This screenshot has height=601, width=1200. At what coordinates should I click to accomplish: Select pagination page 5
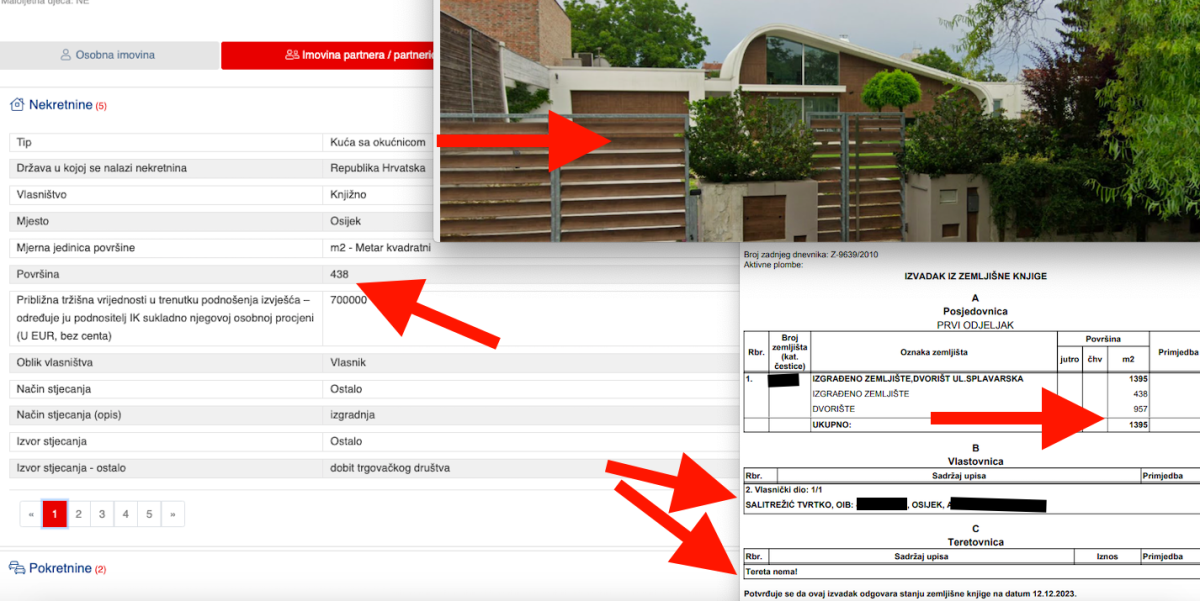pyautogui.click(x=149, y=514)
